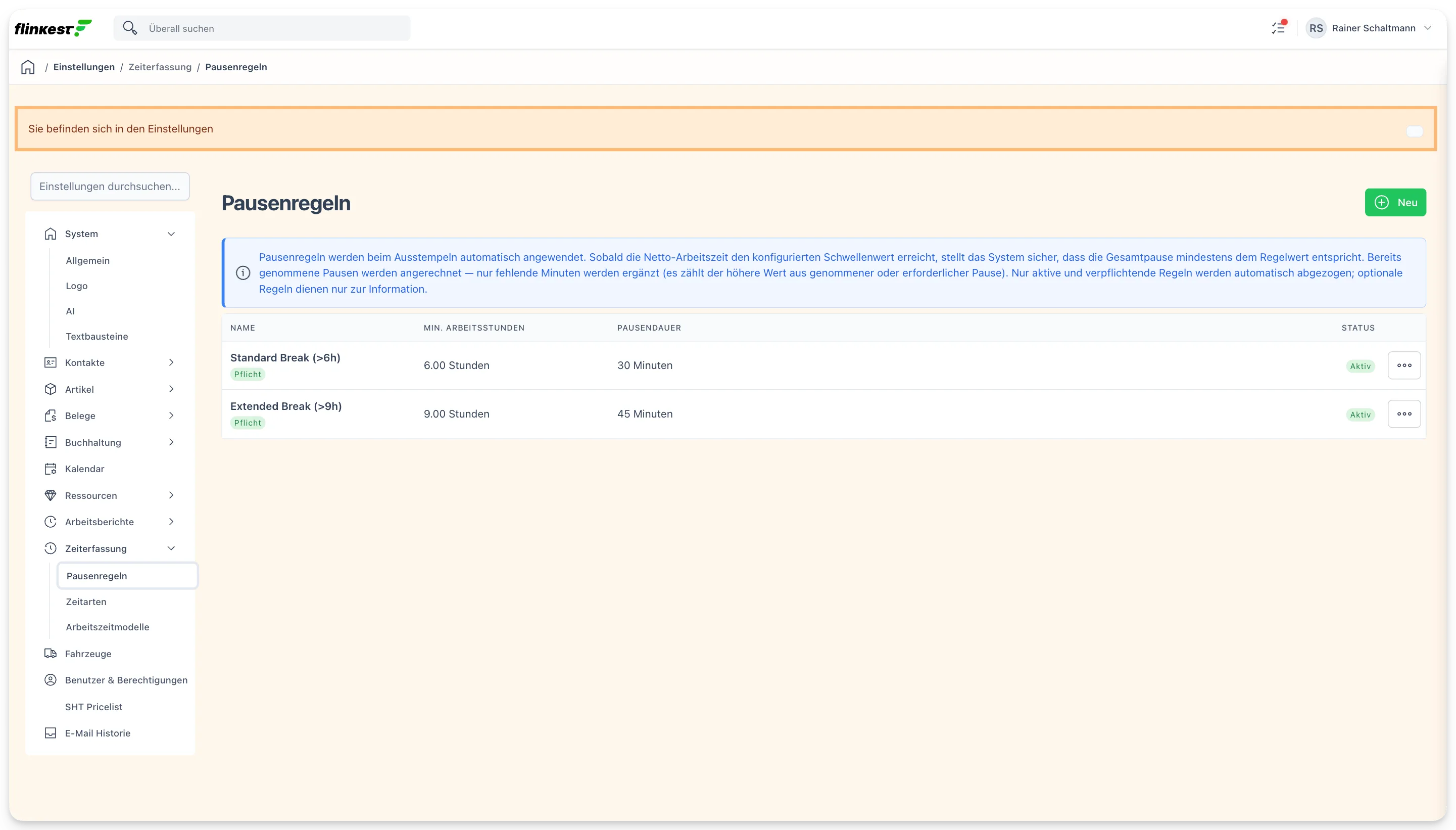Open Fahrzeuge settings via truck icon
This screenshot has height=830, width=1456.
click(50, 653)
